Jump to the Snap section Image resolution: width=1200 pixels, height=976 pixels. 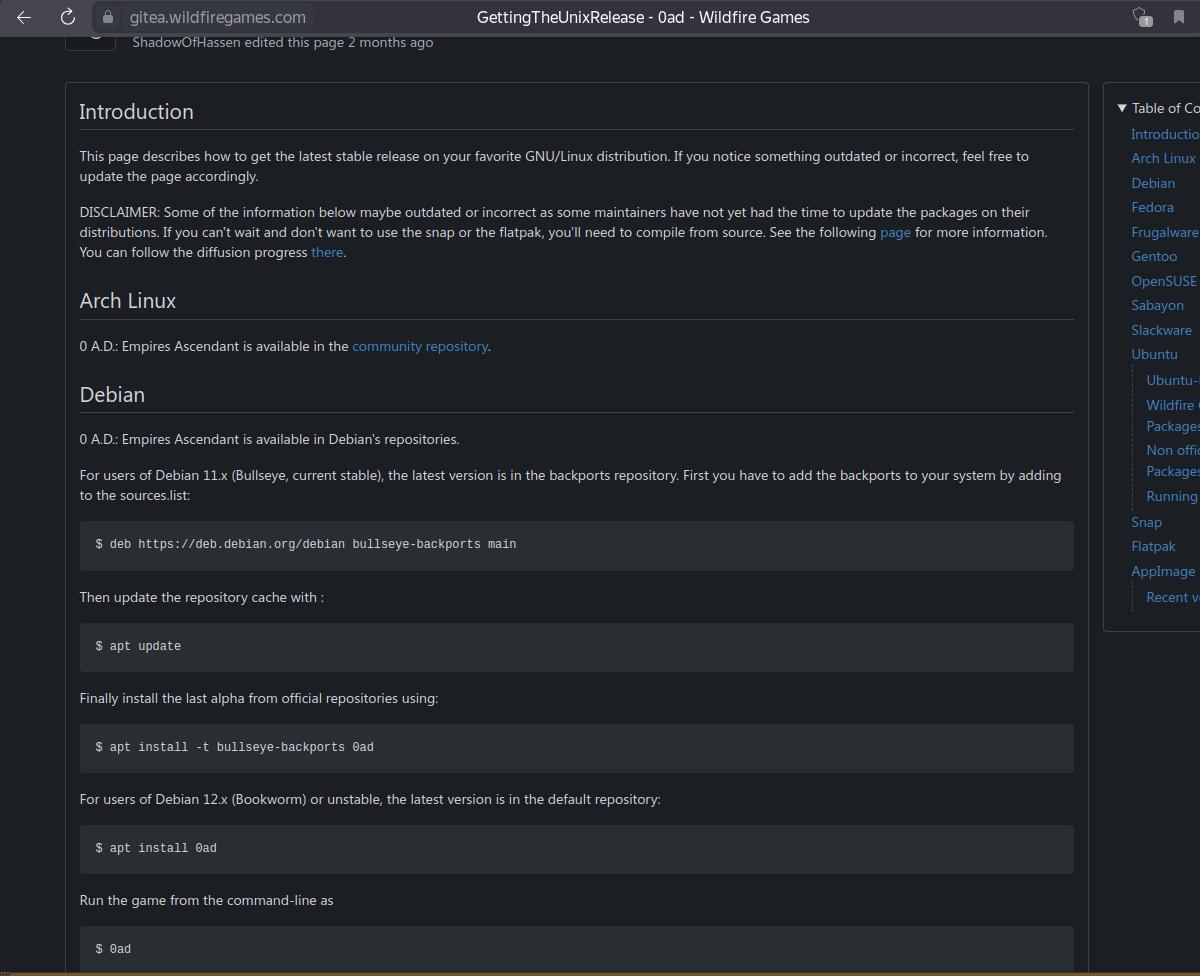1146,522
